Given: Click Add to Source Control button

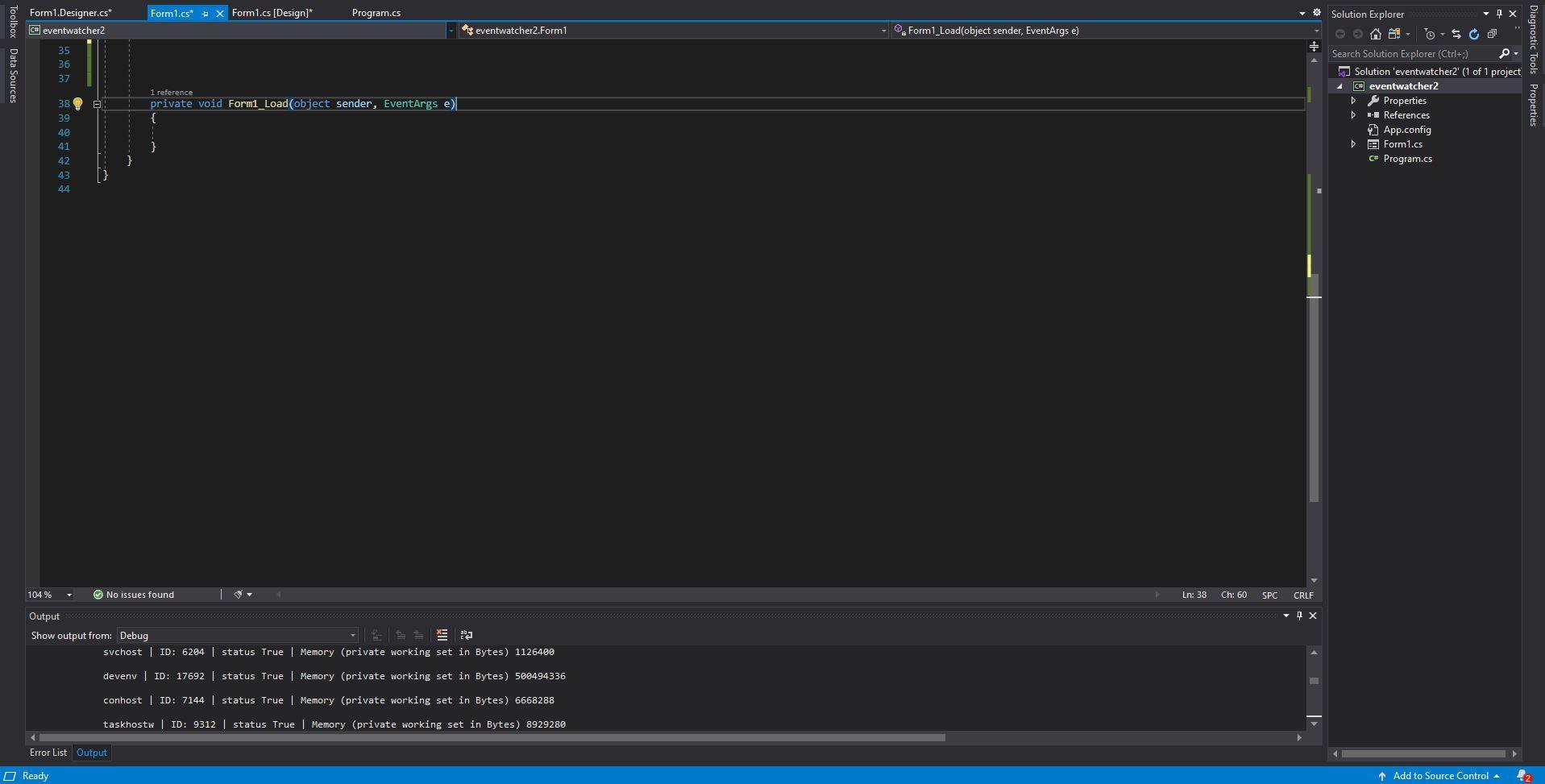Looking at the screenshot, I should [1440, 776].
